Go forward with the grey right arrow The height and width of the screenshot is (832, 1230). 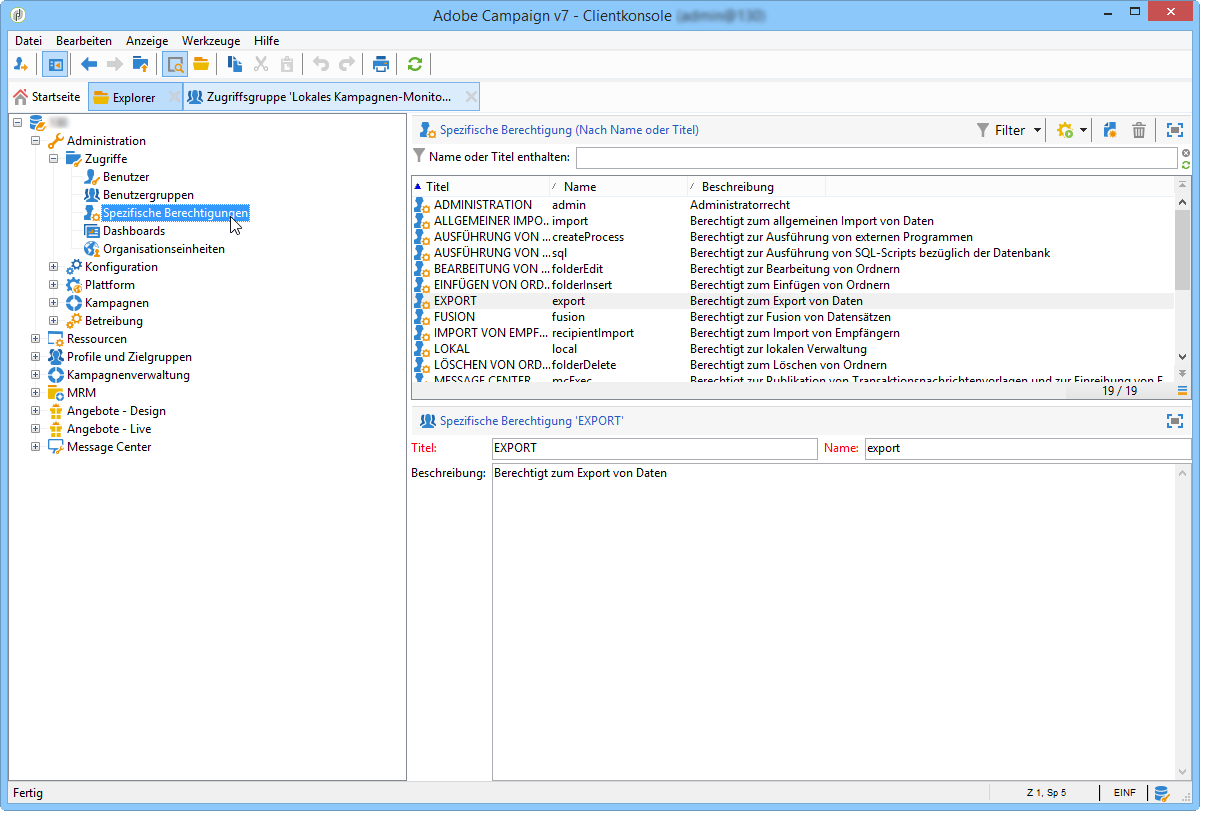[x=115, y=64]
